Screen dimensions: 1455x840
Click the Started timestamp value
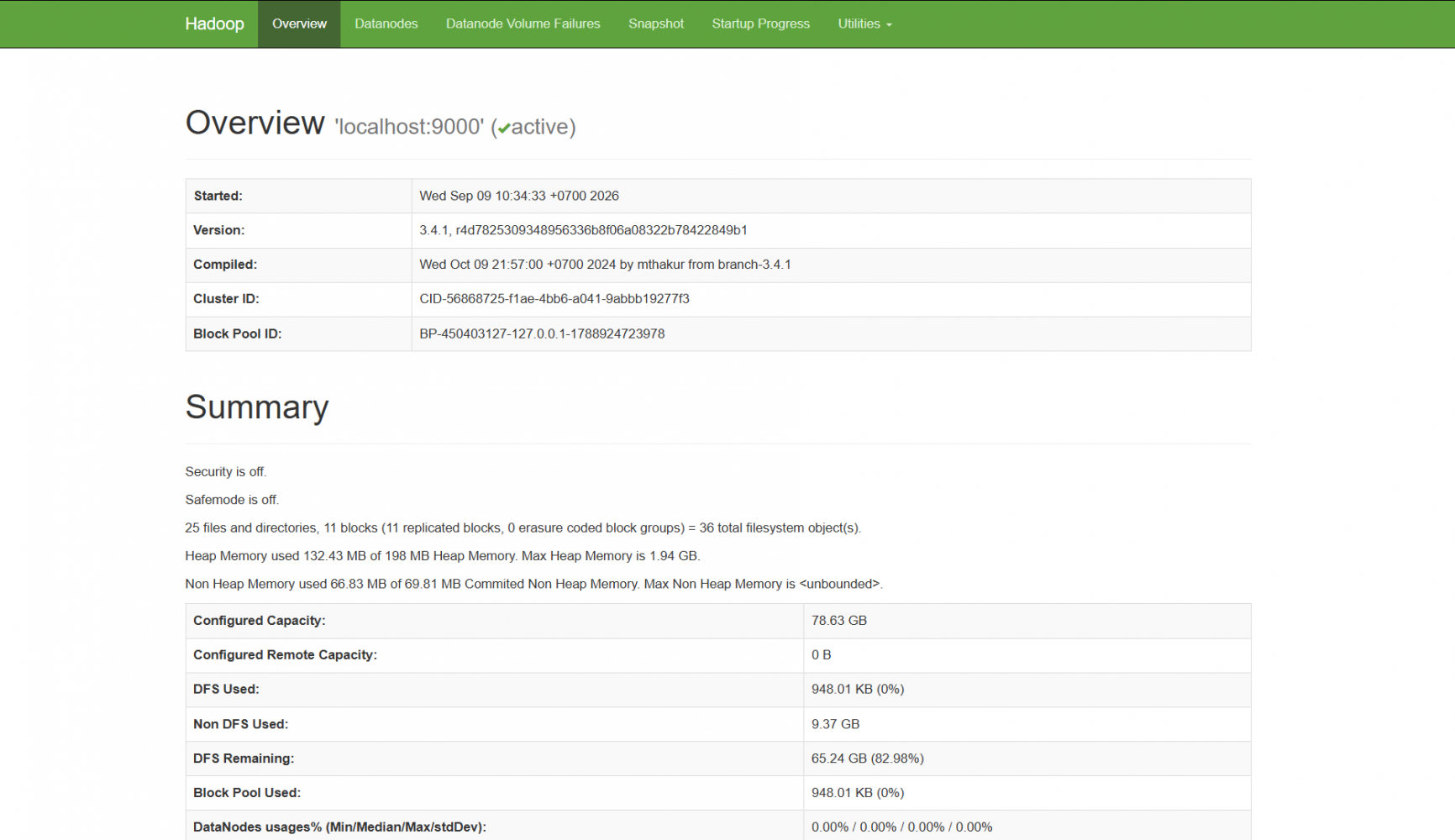point(519,196)
